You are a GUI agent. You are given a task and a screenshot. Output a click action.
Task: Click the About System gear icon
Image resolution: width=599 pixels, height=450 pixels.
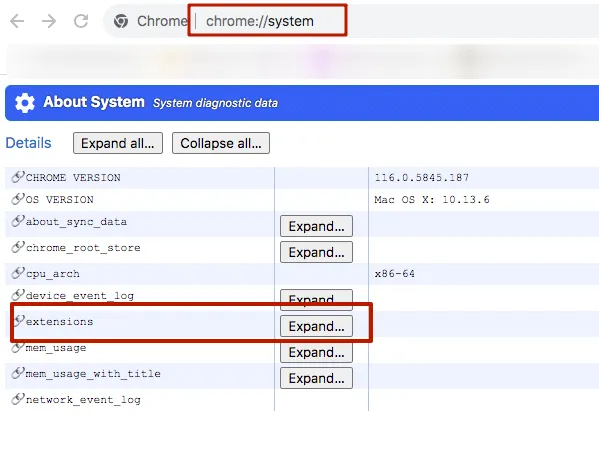pyautogui.click(x=25, y=103)
